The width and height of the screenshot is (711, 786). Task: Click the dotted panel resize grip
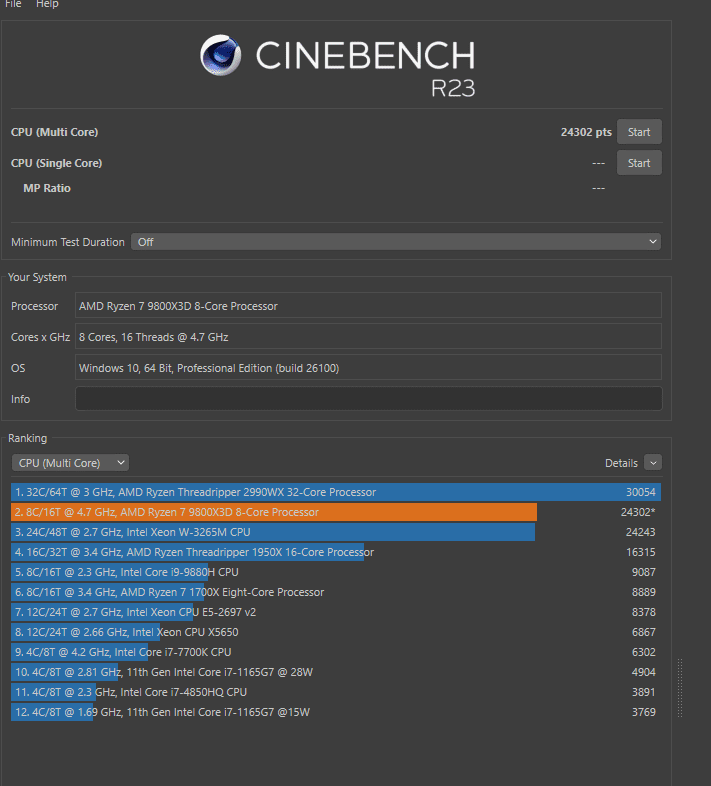pyautogui.click(x=680, y=688)
